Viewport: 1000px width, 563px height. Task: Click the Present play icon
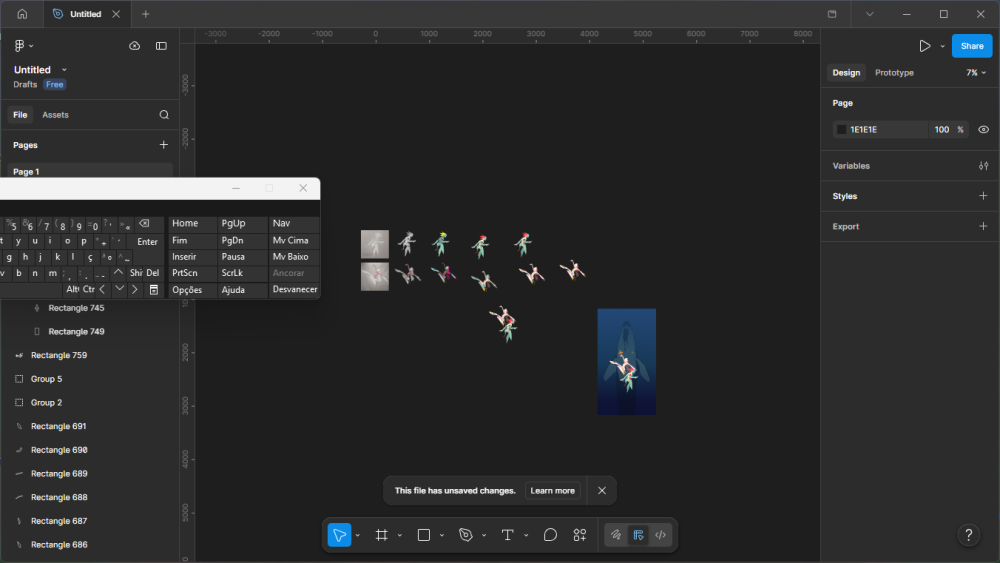point(925,46)
